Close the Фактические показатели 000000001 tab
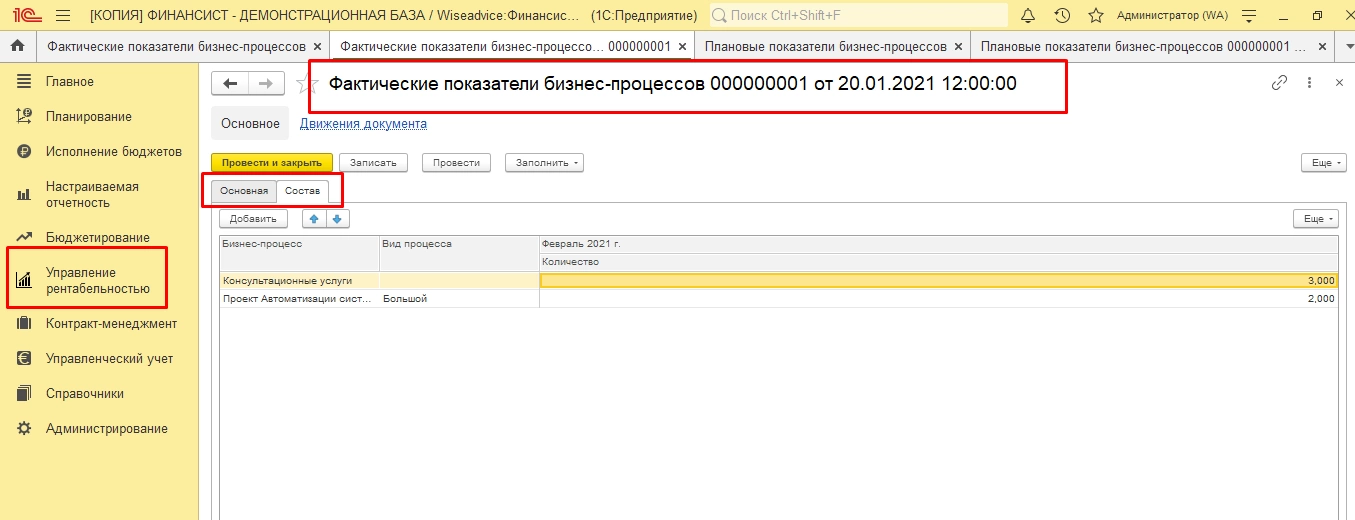 [682, 47]
